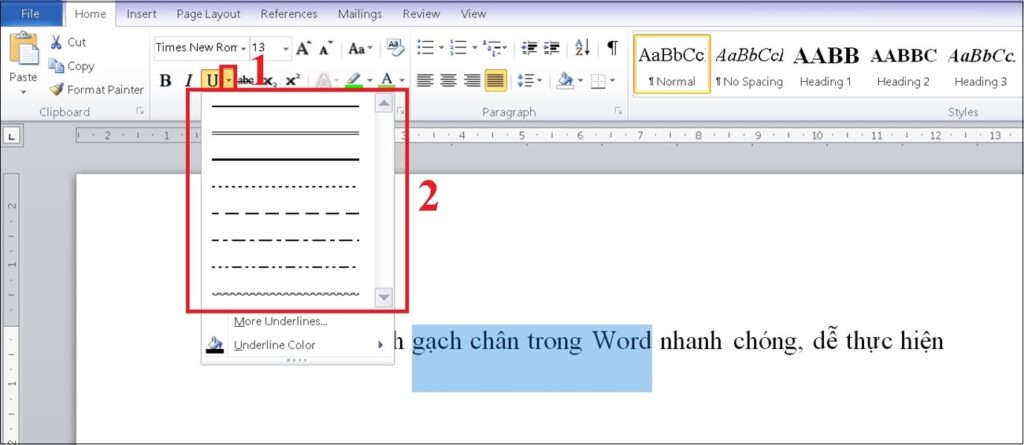Apply the Heading 1 style

[x=826, y=64]
